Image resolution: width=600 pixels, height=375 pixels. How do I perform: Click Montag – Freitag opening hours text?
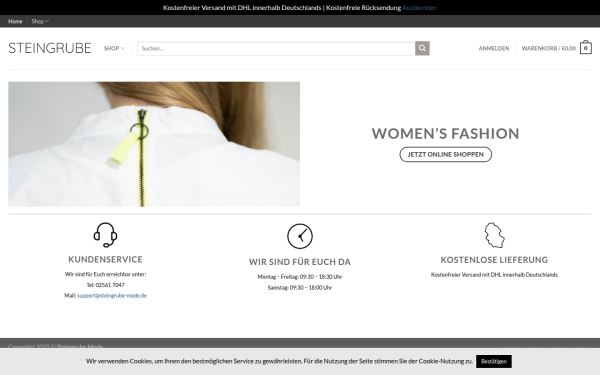(300, 277)
